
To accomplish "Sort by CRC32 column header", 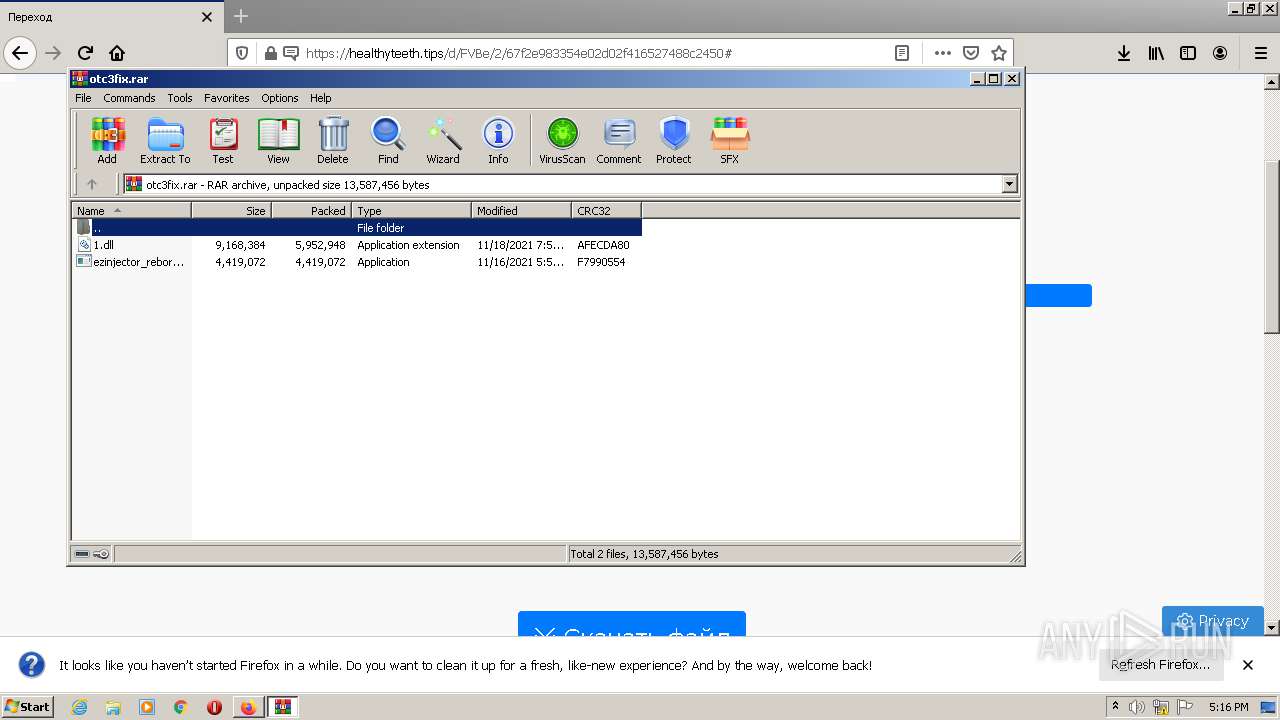I will pyautogui.click(x=606, y=211).
